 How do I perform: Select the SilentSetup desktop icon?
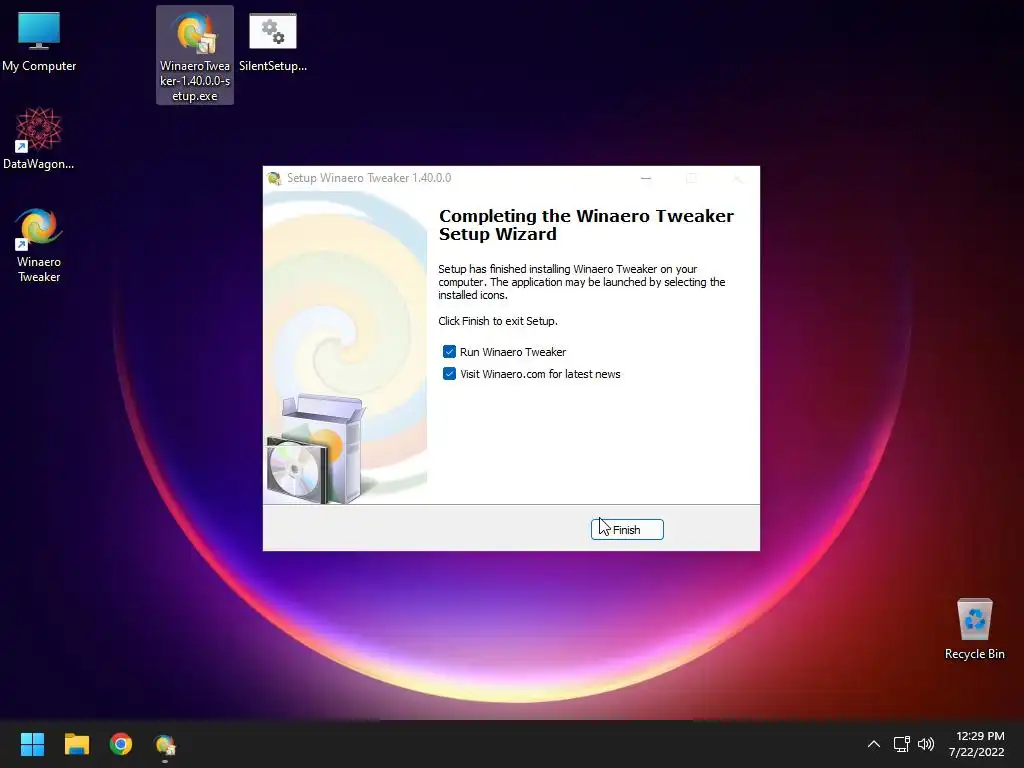pos(273,42)
